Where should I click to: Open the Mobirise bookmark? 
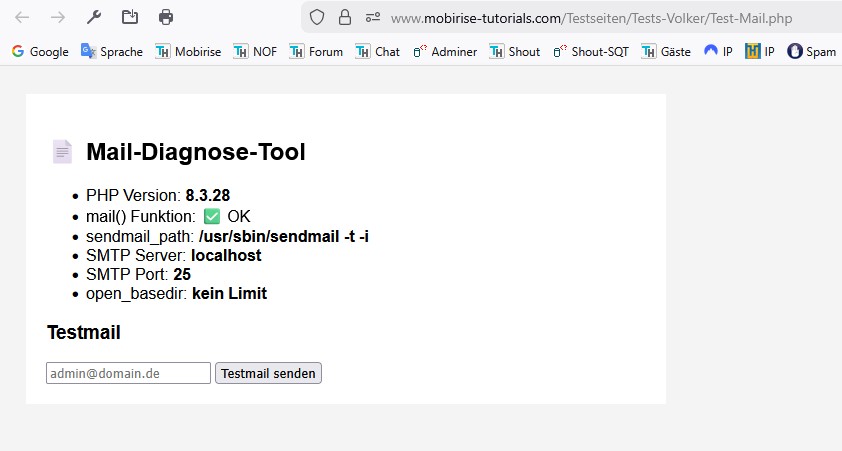[x=188, y=51]
